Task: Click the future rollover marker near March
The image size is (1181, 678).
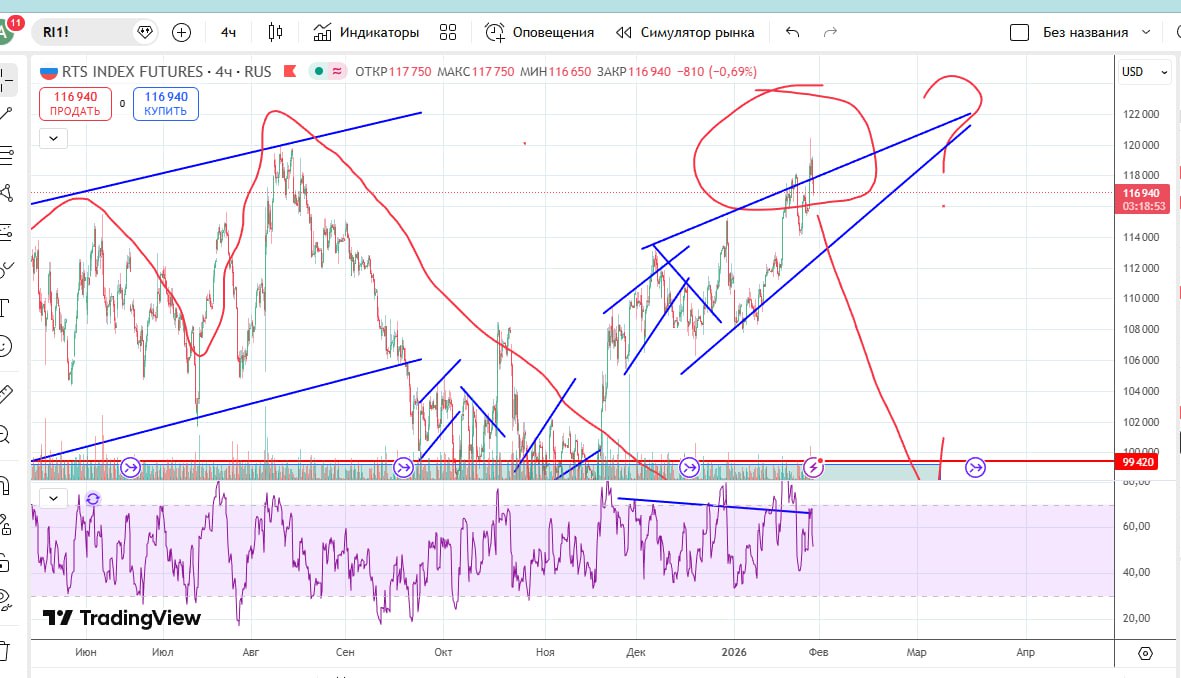Action: pyautogui.click(x=975, y=468)
